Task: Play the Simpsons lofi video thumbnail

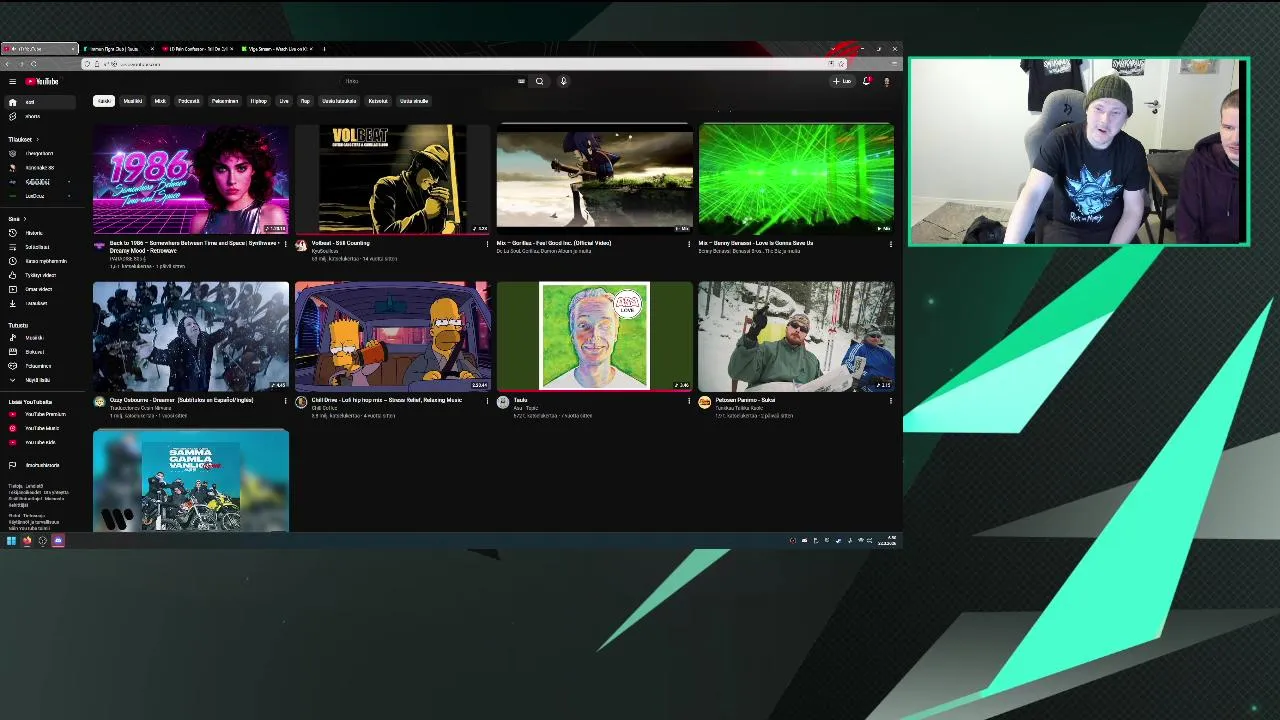Action: [393, 336]
